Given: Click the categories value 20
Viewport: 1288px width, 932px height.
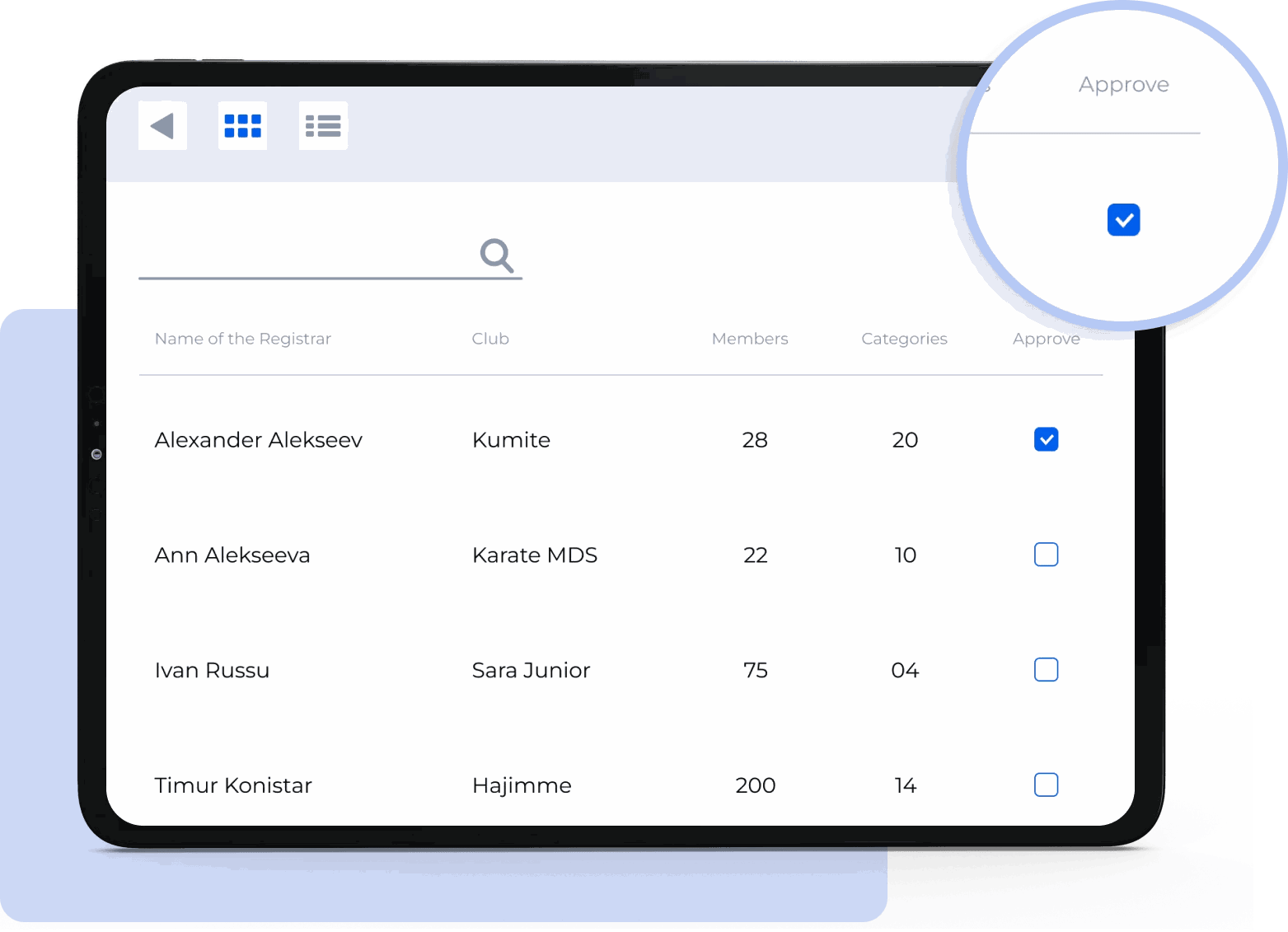Looking at the screenshot, I should click(x=905, y=440).
